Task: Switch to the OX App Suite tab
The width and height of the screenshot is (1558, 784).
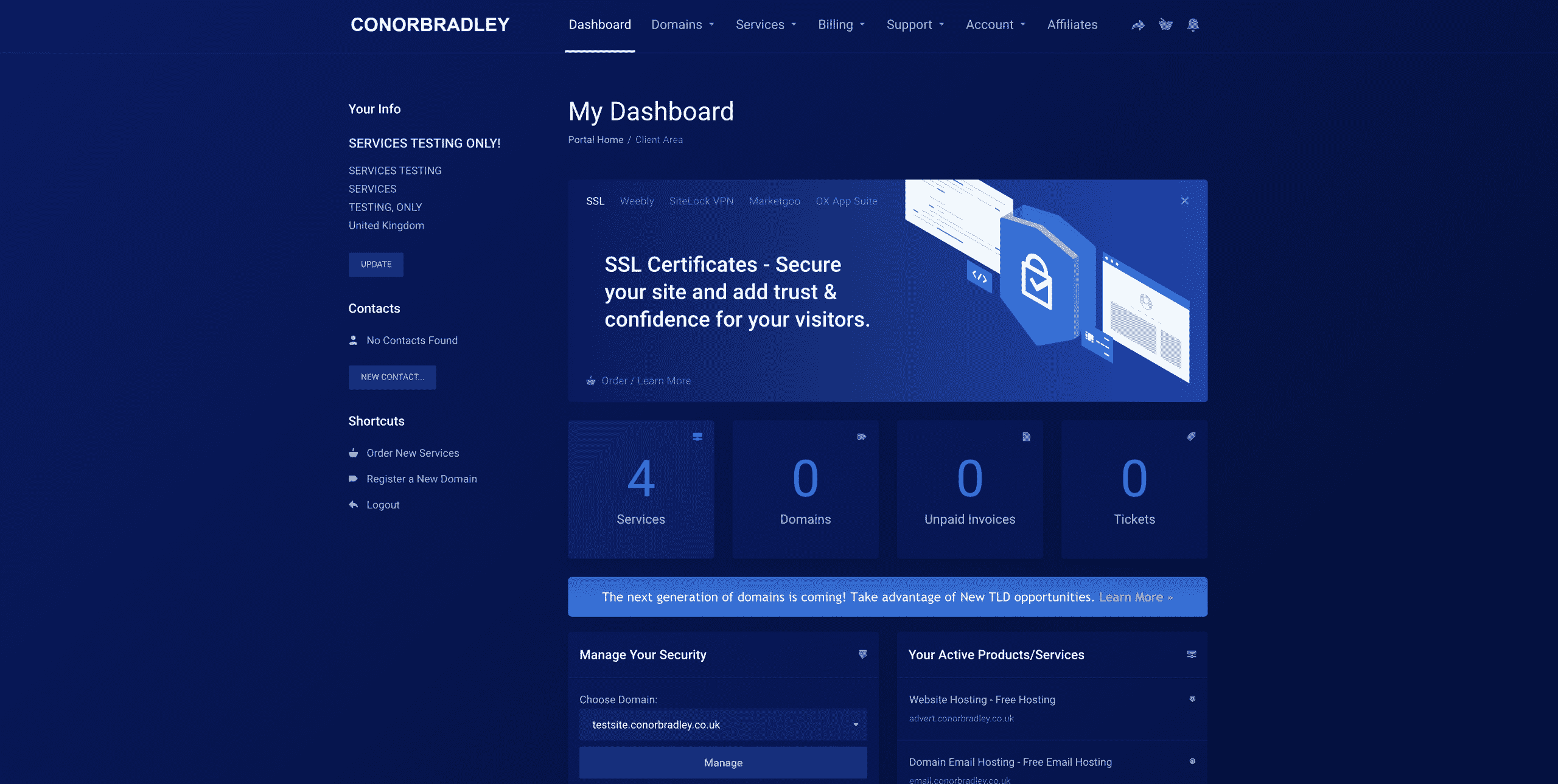Action: tap(847, 201)
